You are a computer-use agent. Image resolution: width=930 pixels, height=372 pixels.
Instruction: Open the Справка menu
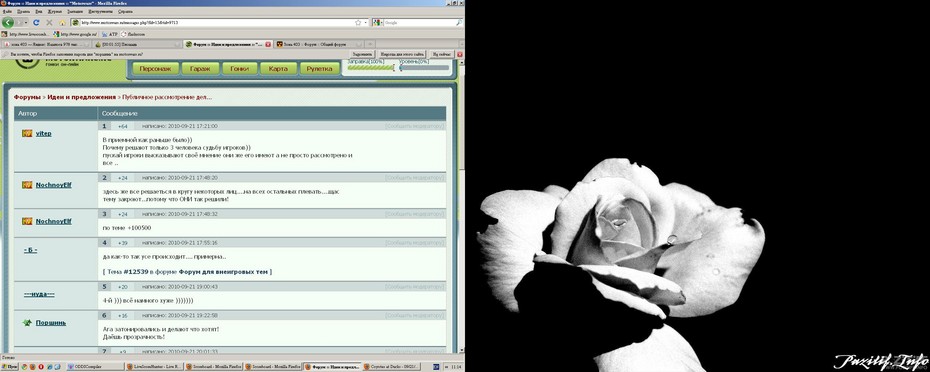pos(126,11)
